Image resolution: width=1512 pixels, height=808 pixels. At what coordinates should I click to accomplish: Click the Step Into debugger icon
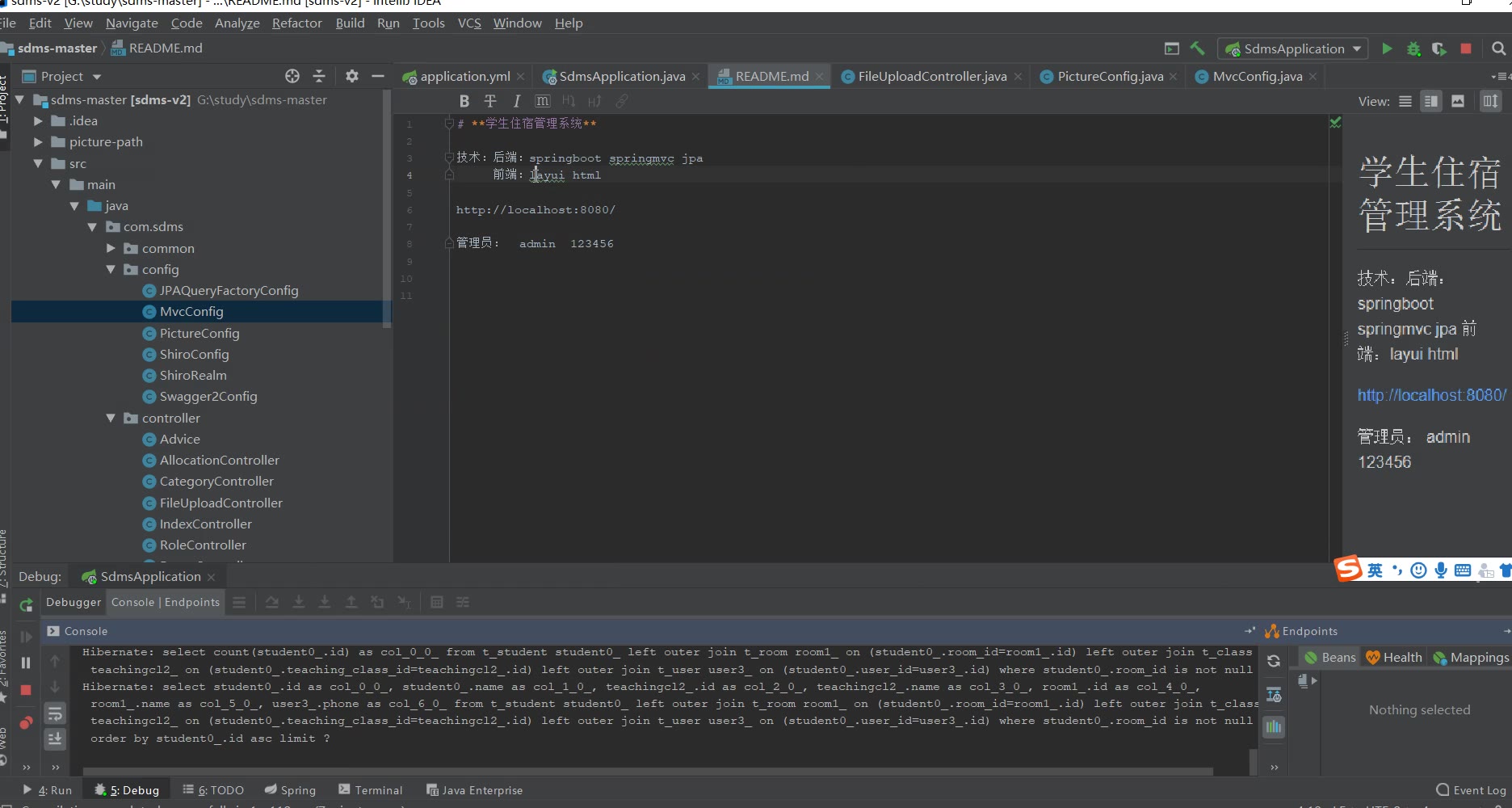coord(299,602)
